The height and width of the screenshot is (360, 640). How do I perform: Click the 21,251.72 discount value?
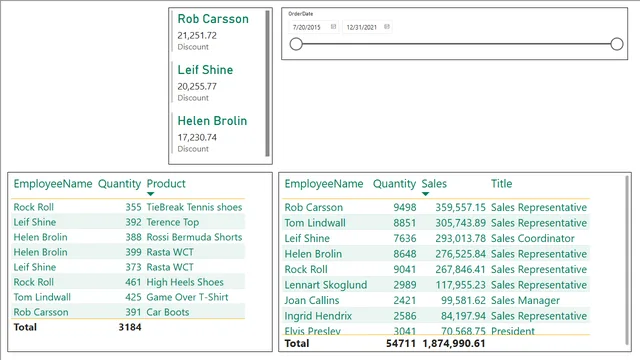[197, 36]
